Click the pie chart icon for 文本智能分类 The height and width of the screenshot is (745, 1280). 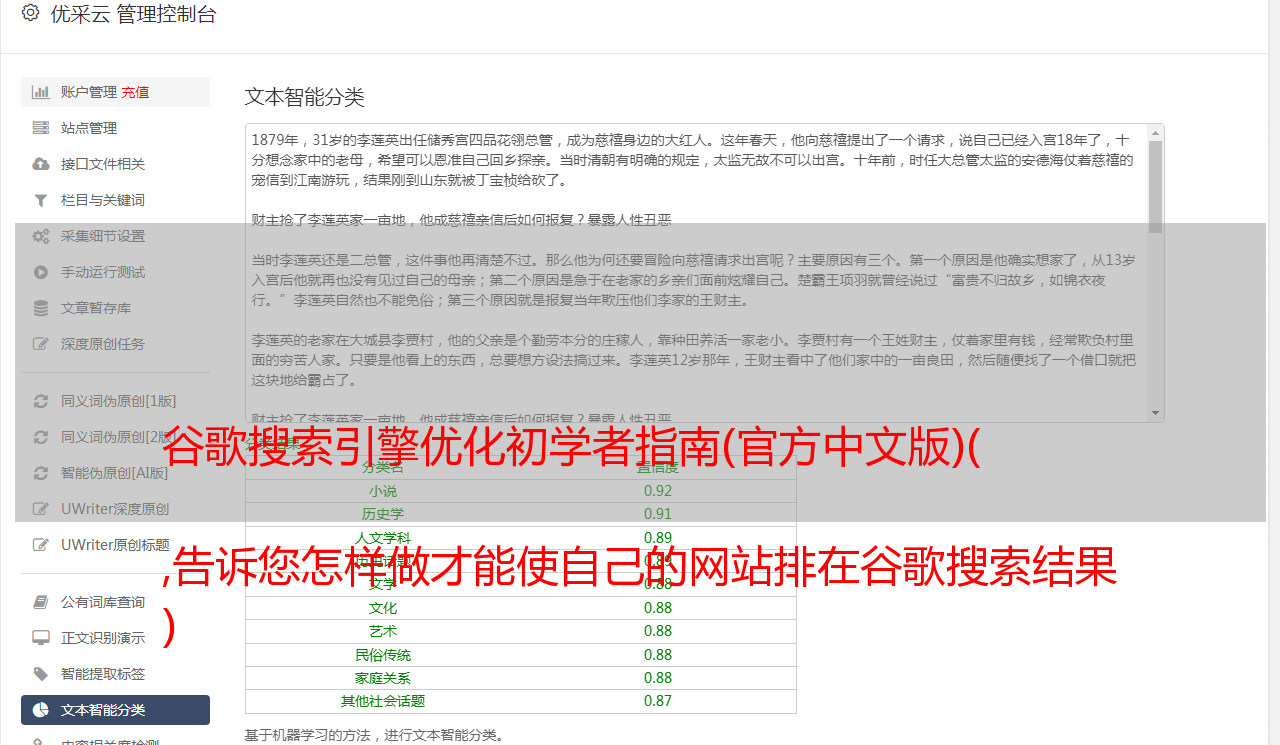[x=41, y=710]
